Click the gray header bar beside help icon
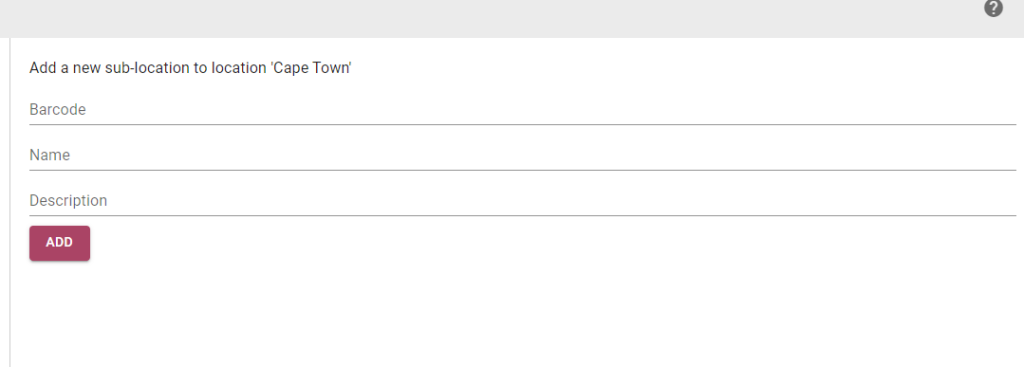The width and height of the screenshot is (1024, 367). 490,18
